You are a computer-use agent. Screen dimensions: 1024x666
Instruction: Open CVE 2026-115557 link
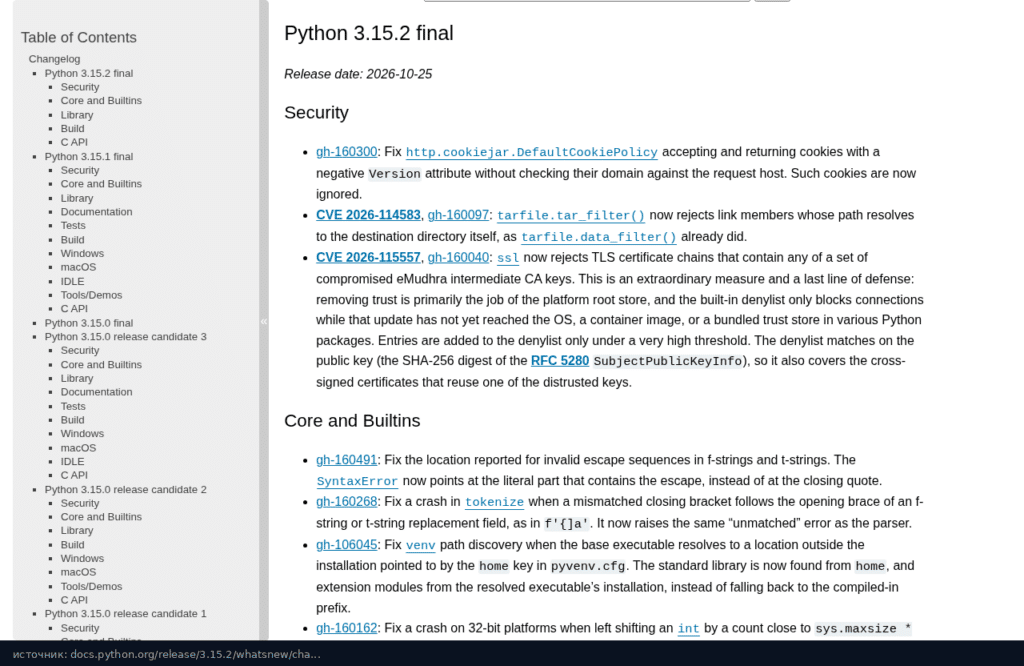[x=368, y=257]
